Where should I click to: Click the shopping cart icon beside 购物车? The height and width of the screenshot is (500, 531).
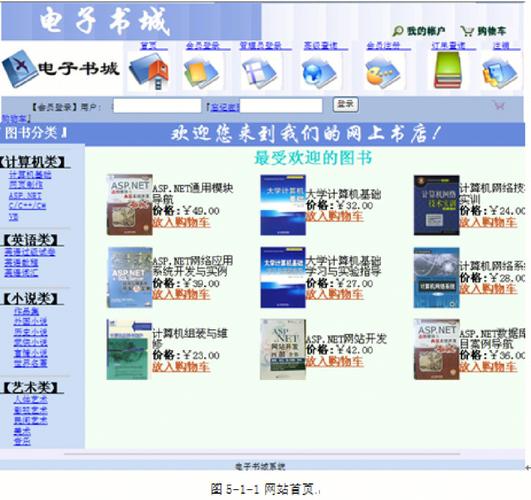(x=468, y=31)
